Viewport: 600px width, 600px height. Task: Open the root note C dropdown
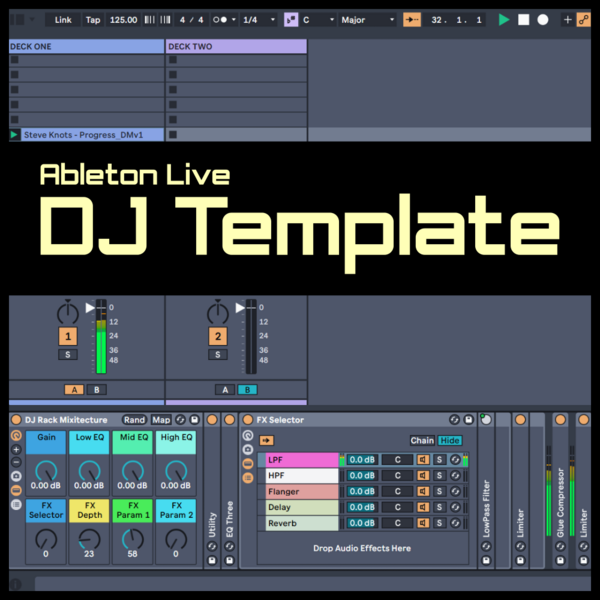pyautogui.click(x=318, y=20)
